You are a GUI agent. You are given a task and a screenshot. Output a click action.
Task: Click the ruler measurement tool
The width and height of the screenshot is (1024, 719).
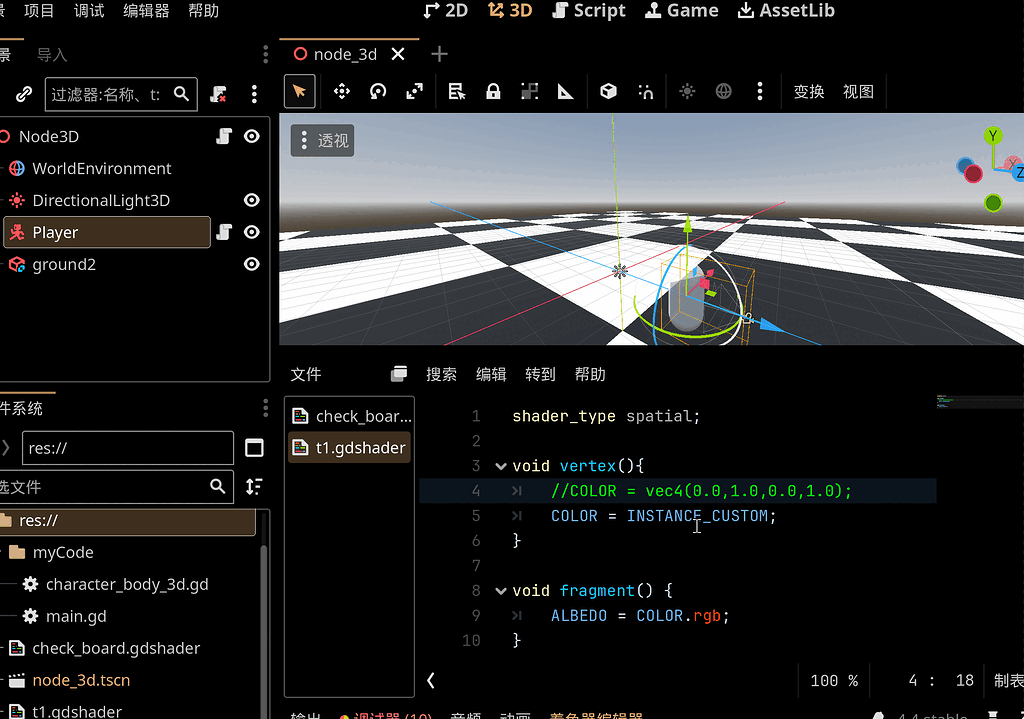[x=565, y=92]
